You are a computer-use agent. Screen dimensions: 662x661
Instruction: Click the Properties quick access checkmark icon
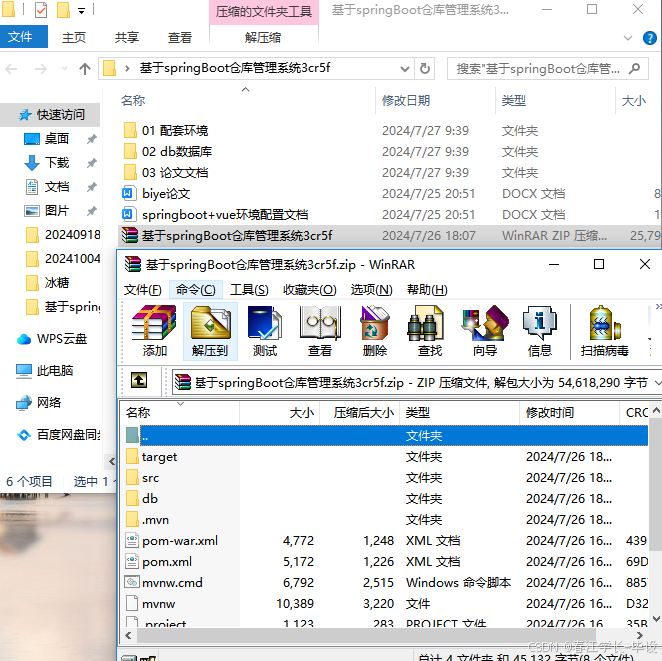pyautogui.click(x=41, y=10)
